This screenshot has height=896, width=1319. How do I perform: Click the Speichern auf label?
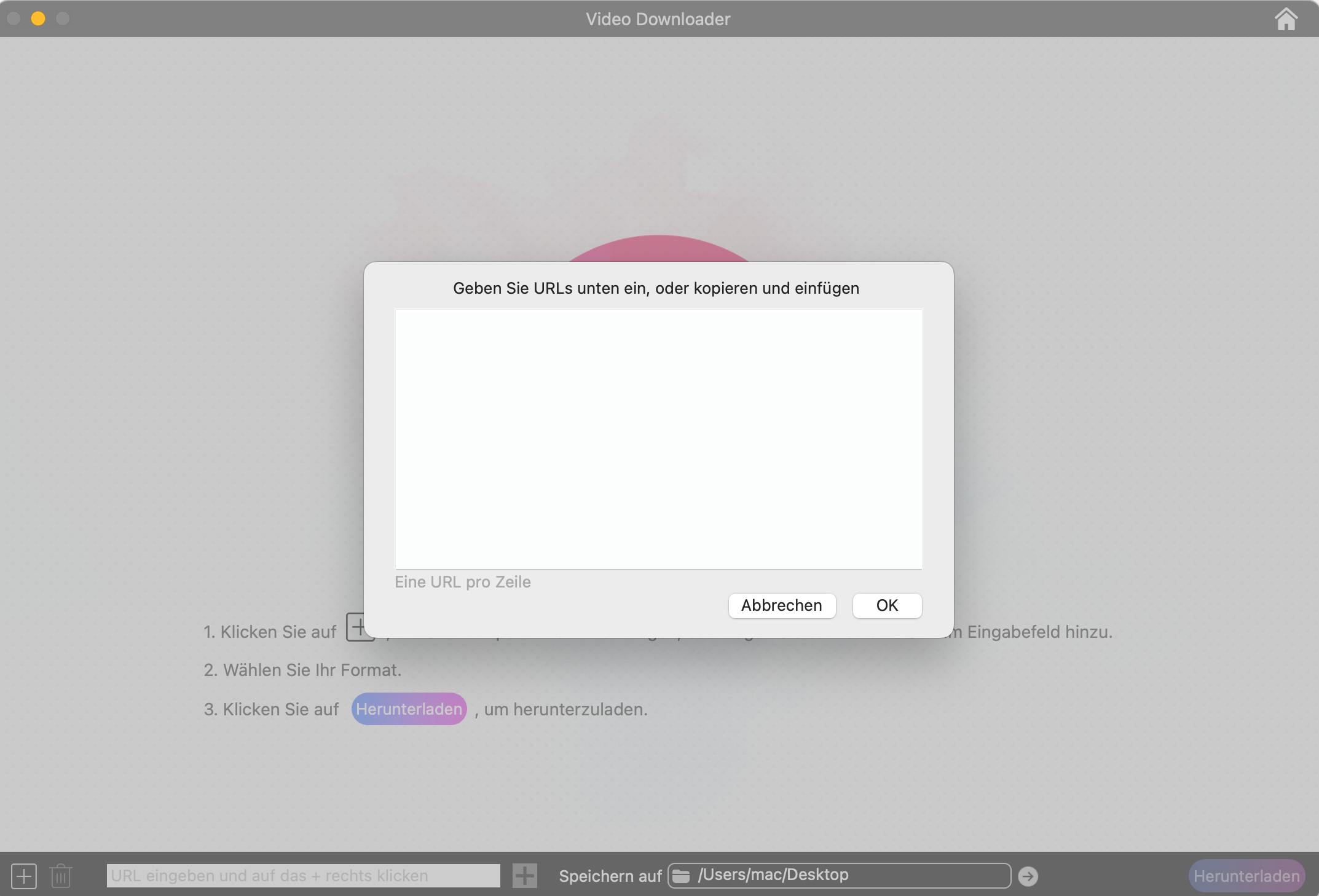point(609,876)
